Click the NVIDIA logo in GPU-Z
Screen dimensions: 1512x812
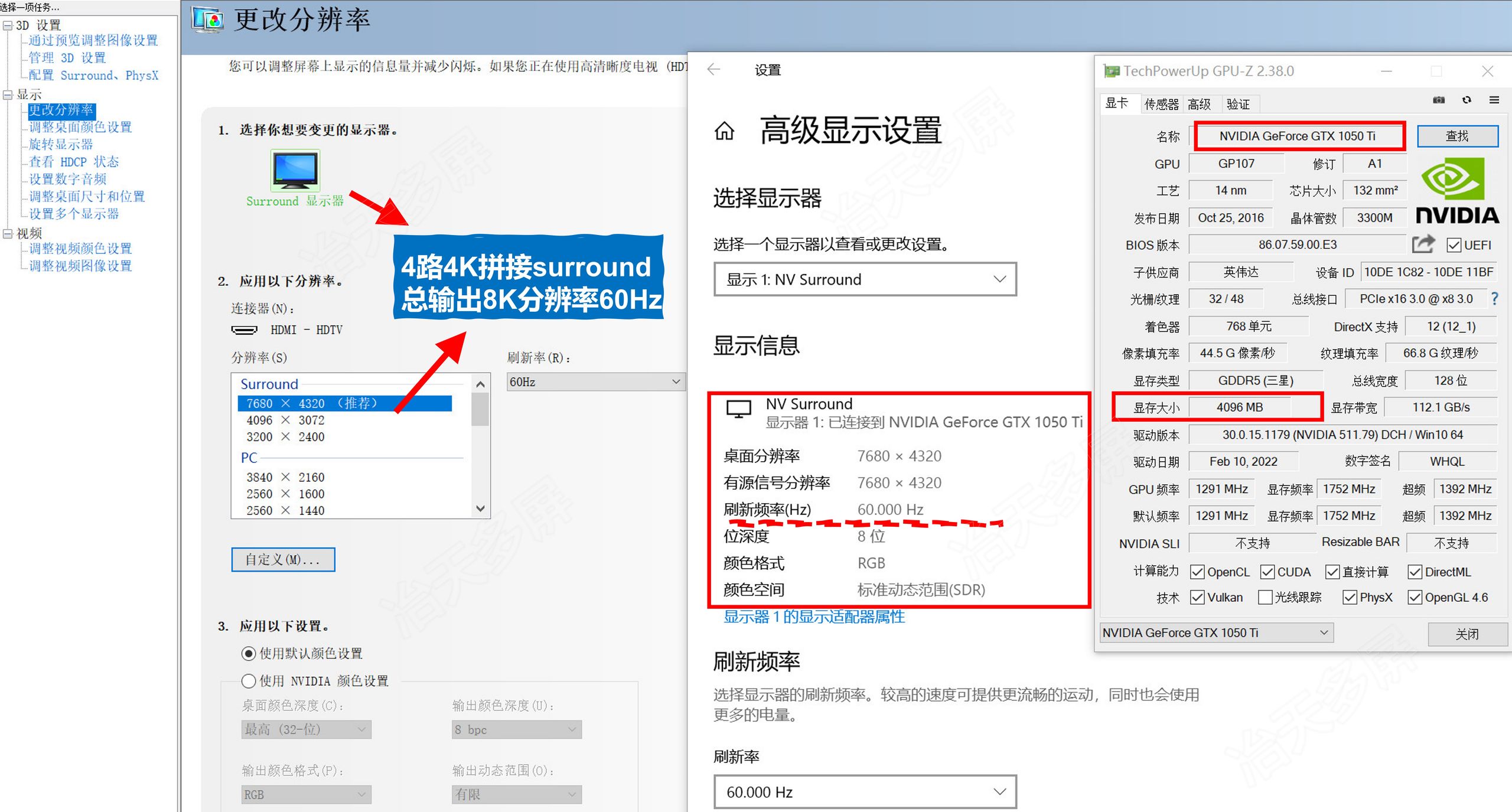[1457, 191]
